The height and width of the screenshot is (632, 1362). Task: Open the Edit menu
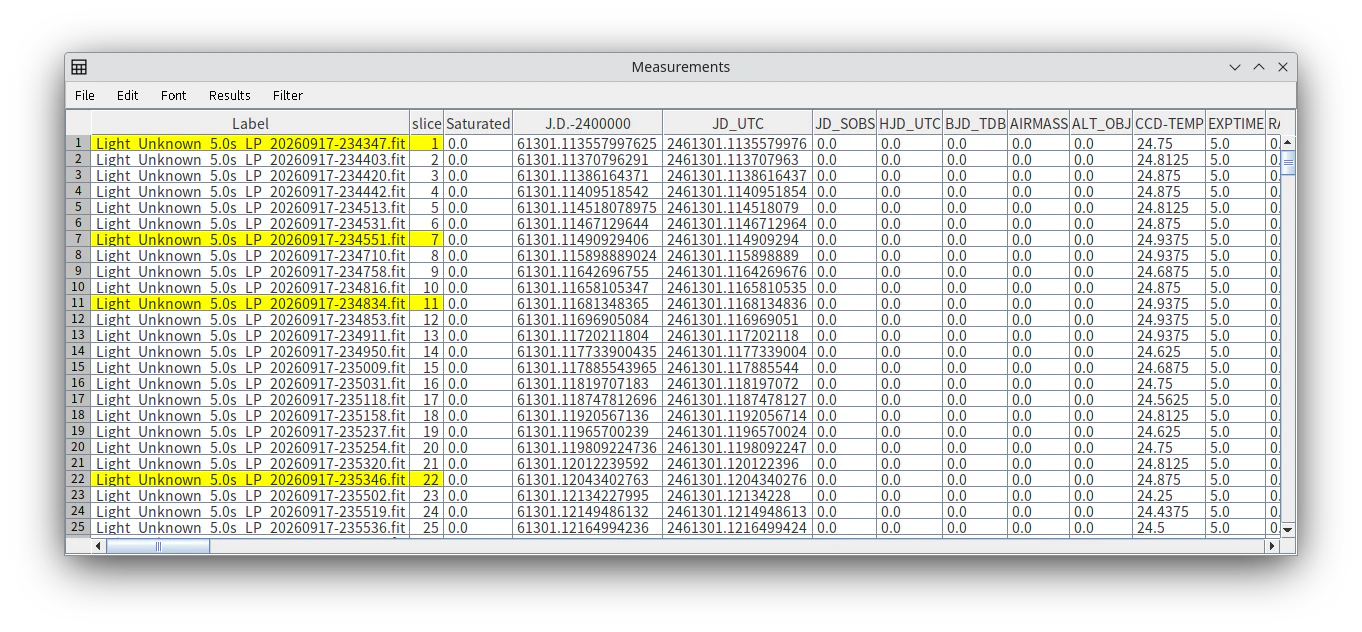pyautogui.click(x=127, y=95)
